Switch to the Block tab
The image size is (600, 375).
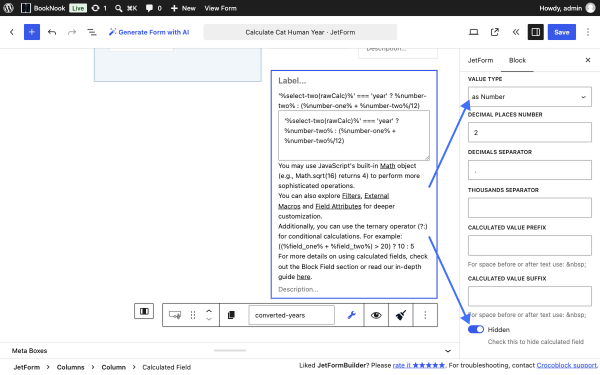tap(517, 60)
